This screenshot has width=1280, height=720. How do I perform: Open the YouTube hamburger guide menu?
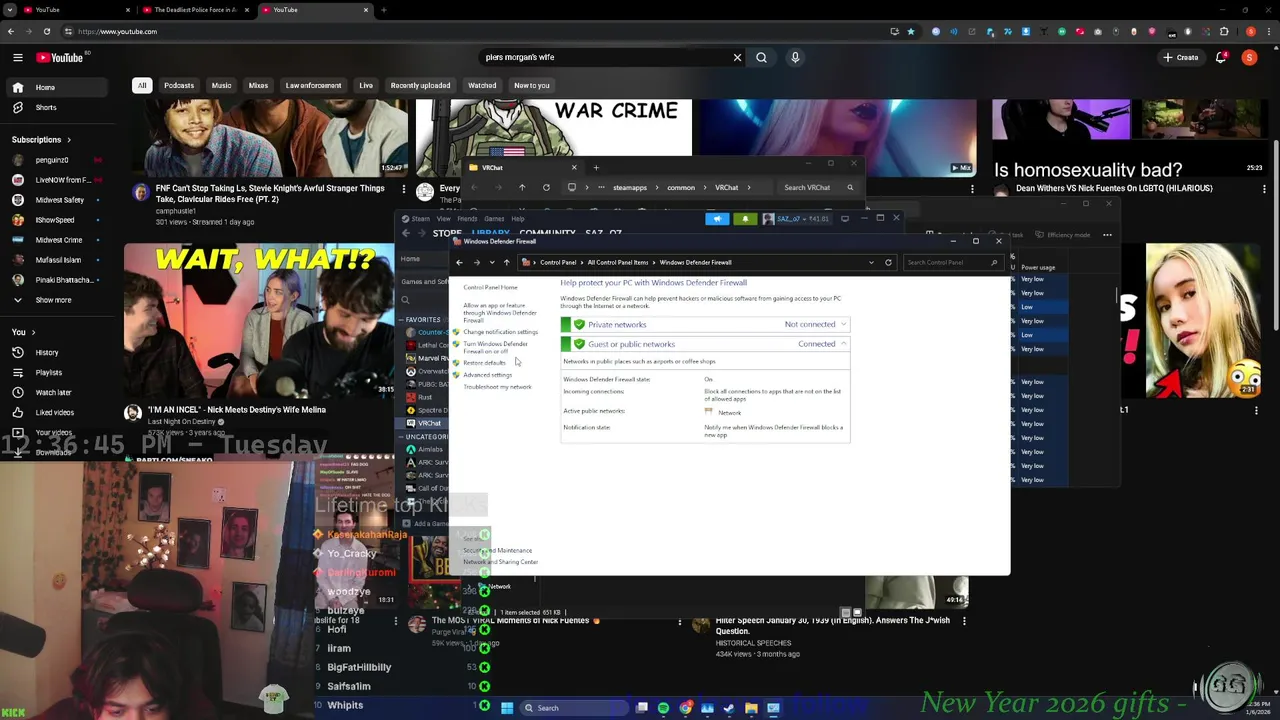17,57
